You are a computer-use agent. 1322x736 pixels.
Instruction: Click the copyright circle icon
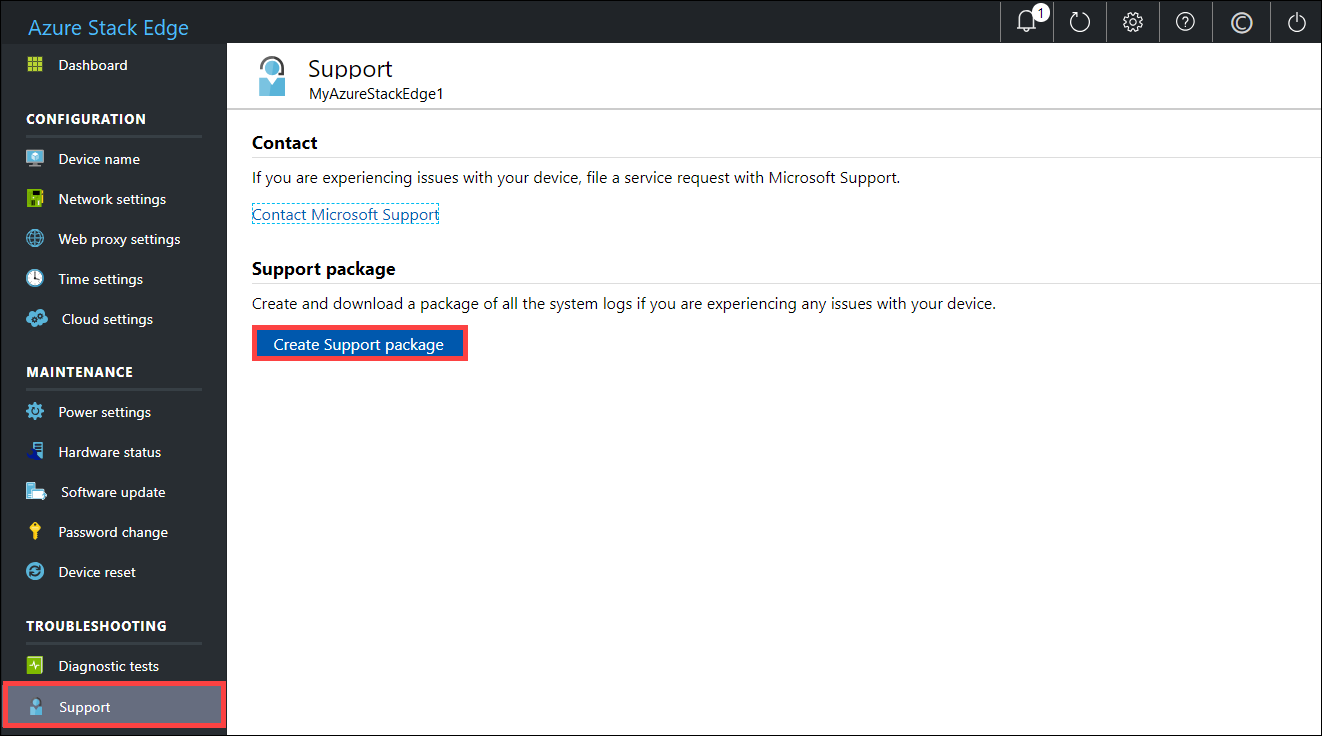[x=1241, y=22]
